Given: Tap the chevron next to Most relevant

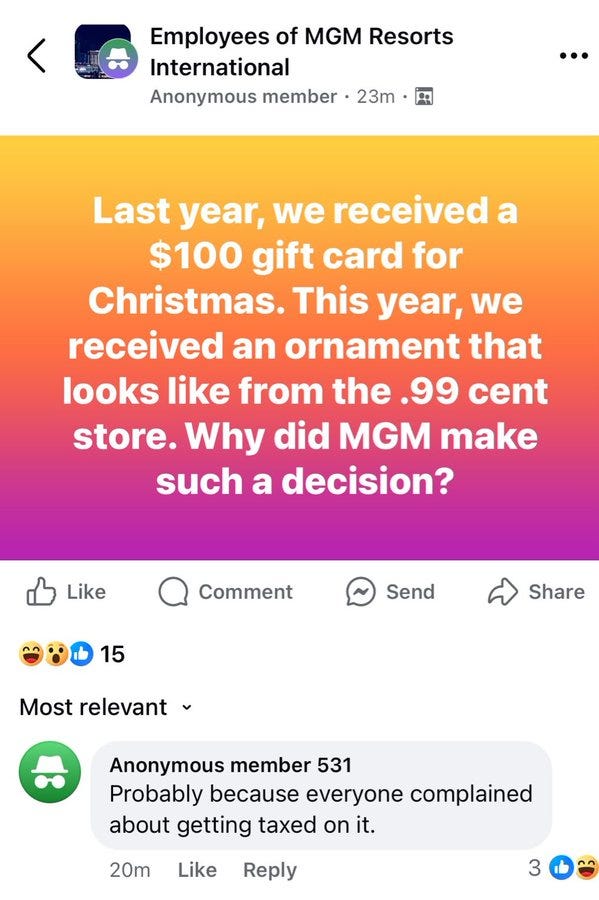Looking at the screenshot, I should pos(186,708).
